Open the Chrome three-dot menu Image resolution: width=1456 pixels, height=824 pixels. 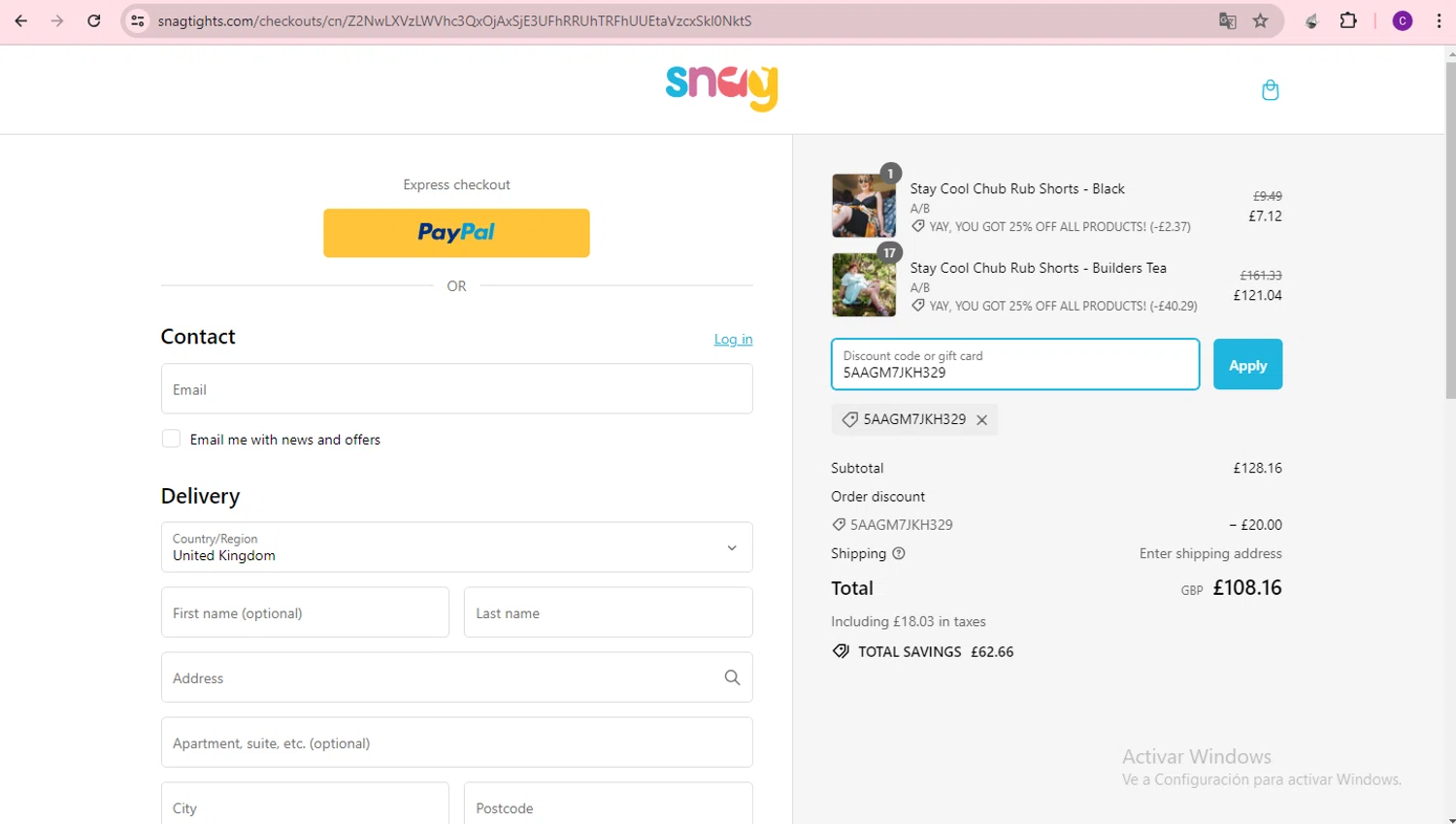1439,20
